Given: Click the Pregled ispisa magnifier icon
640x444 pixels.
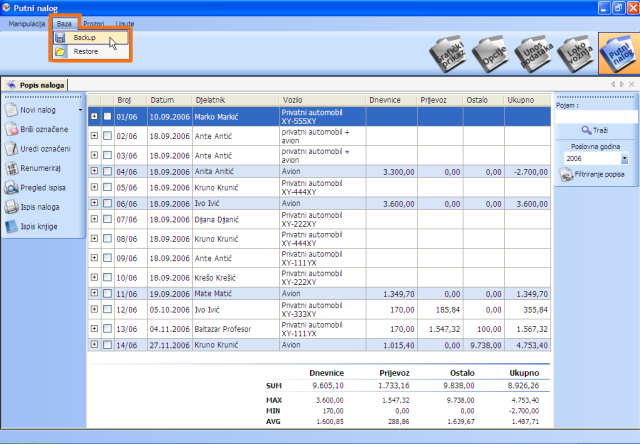Looking at the screenshot, I should click(11, 188).
